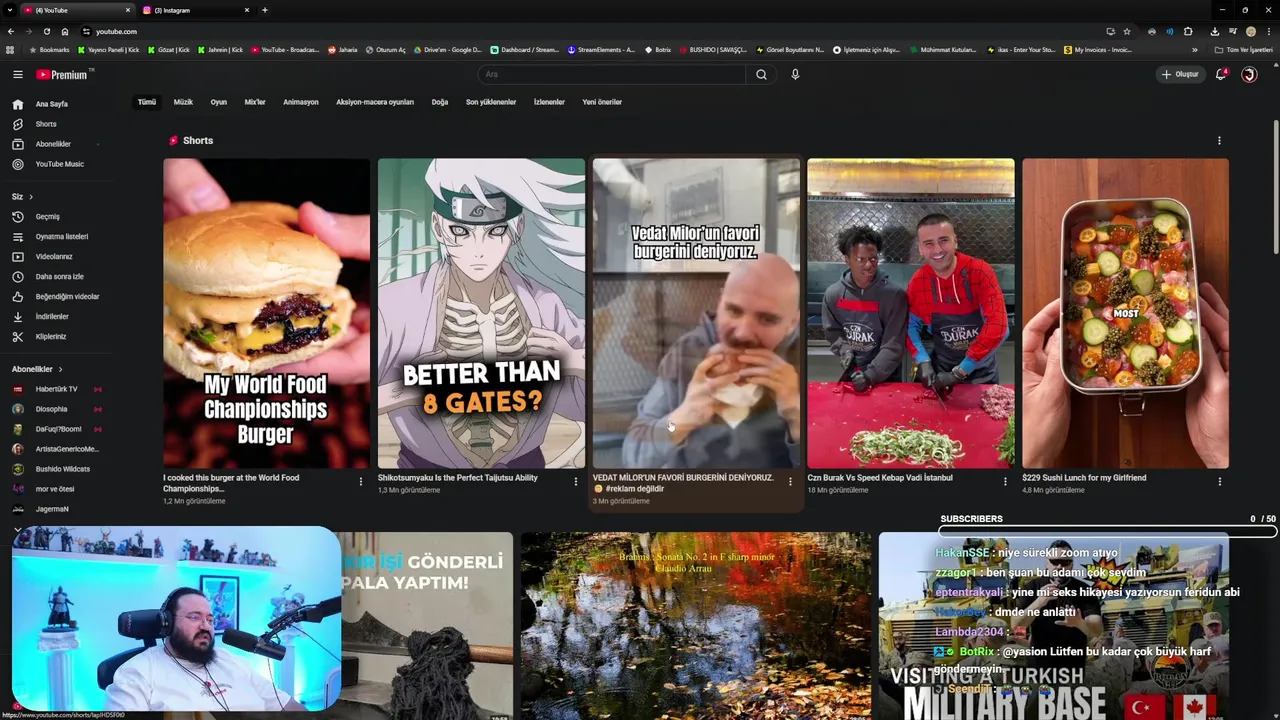Click the search magnifier button

761,74
